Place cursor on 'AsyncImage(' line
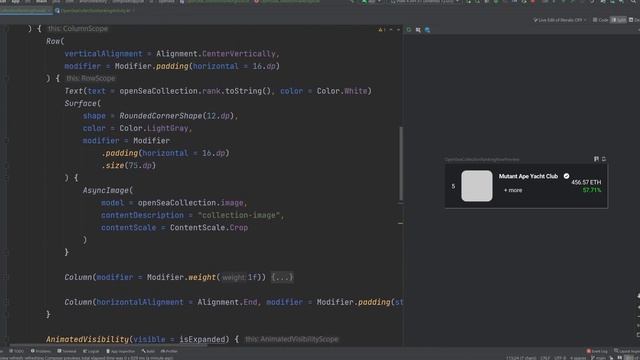This screenshot has height=360, width=640. (x=108, y=190)
